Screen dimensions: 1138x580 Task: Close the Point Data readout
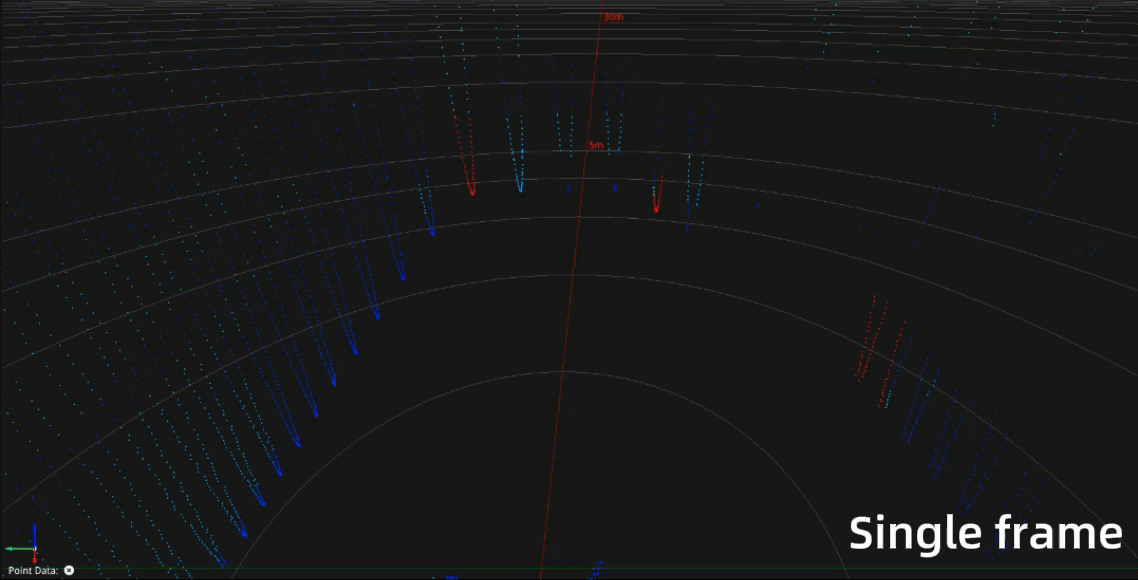tap(69, 571)
